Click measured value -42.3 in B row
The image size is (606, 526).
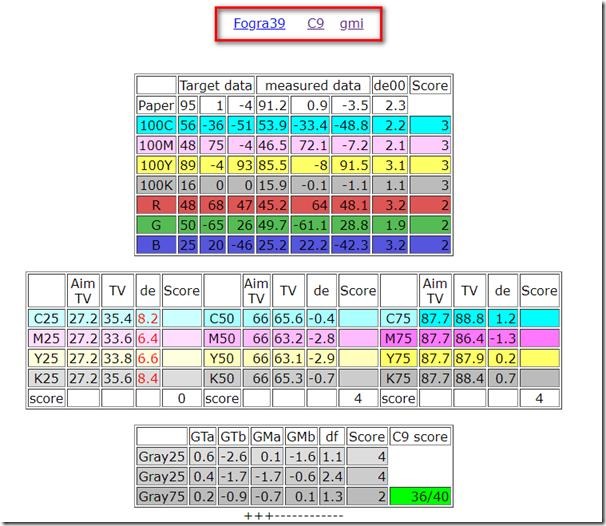tap(351, 245)
